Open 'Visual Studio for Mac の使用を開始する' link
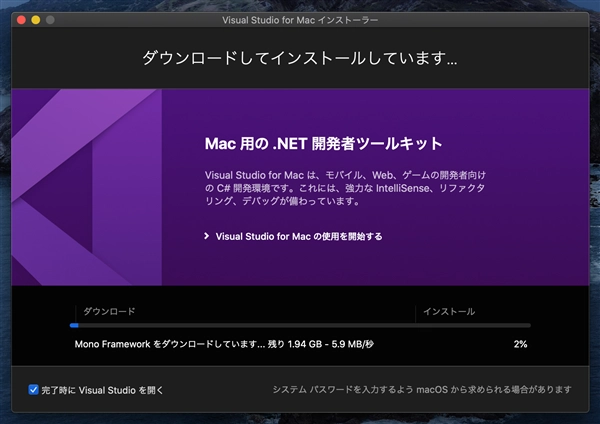 298,236
